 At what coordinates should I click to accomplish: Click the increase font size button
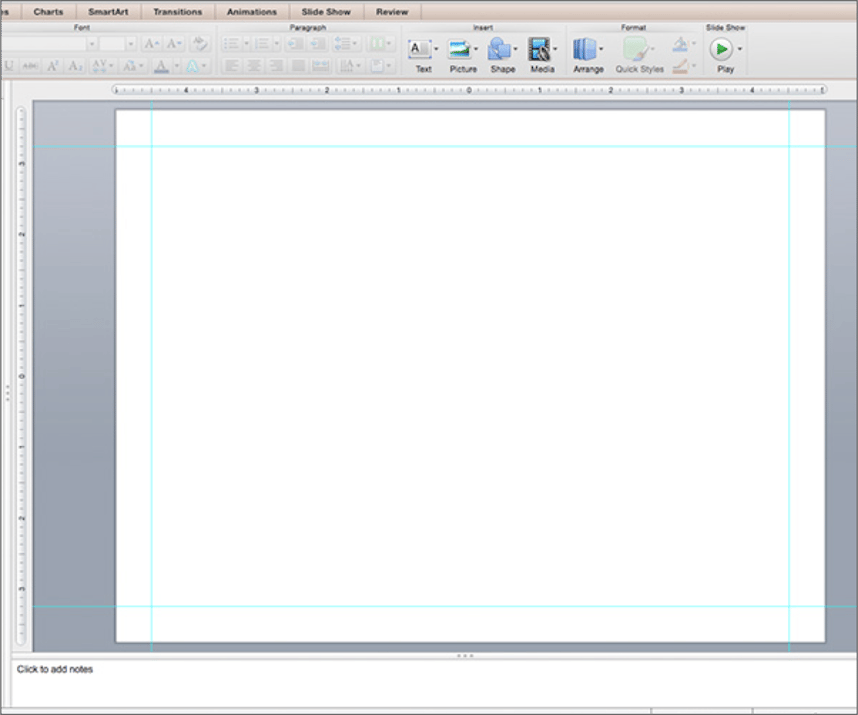pos(150,43)
